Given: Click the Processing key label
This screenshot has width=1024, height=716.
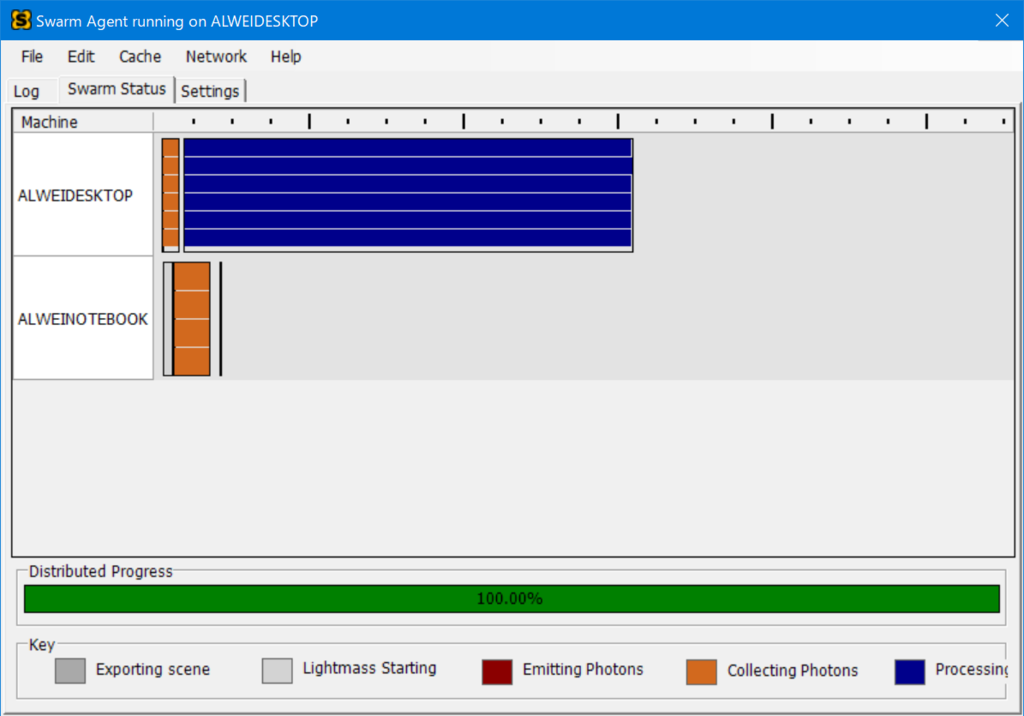Looking at the screenshot, I should pyautogui.click(x=971, y=670).
